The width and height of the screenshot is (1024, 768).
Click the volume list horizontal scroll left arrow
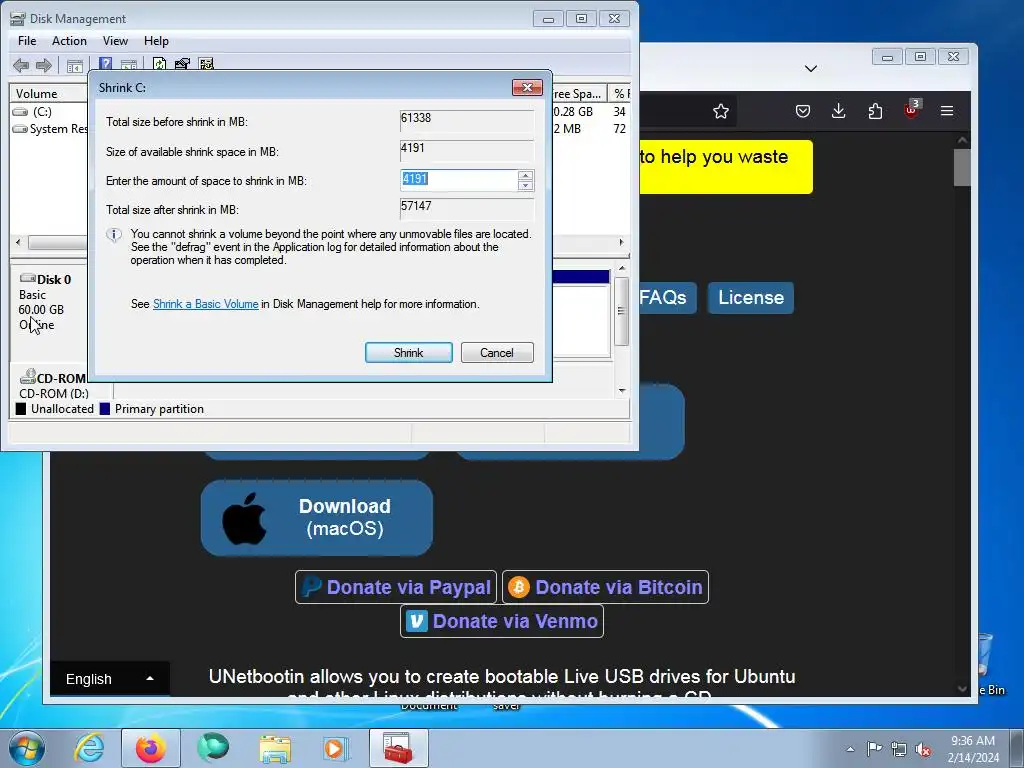[18, 242]
